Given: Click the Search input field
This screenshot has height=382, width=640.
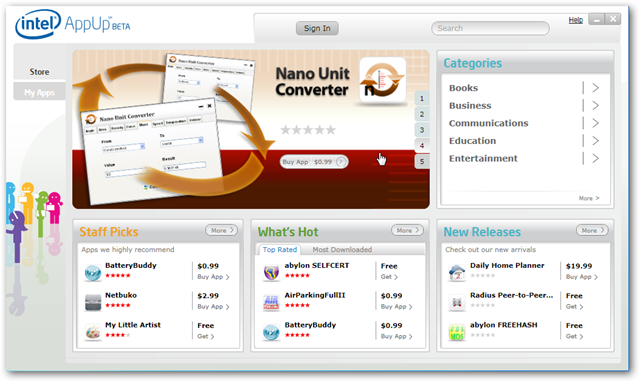Looking at the screenshot, I should pyautogui.click(x=490, y=28).
